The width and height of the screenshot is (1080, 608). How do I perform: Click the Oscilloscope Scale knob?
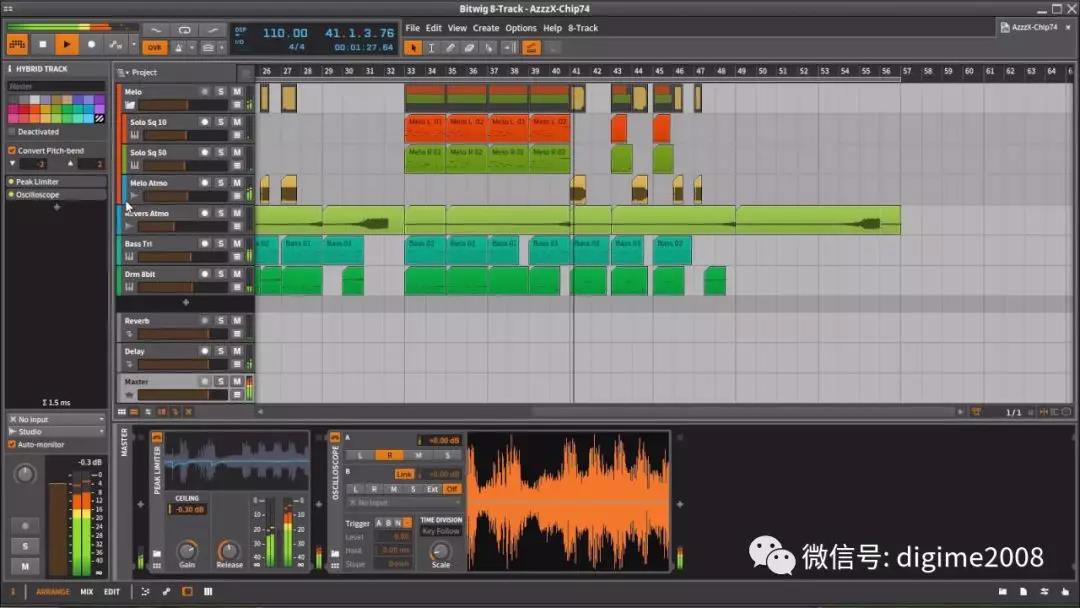tap(440, 551)
